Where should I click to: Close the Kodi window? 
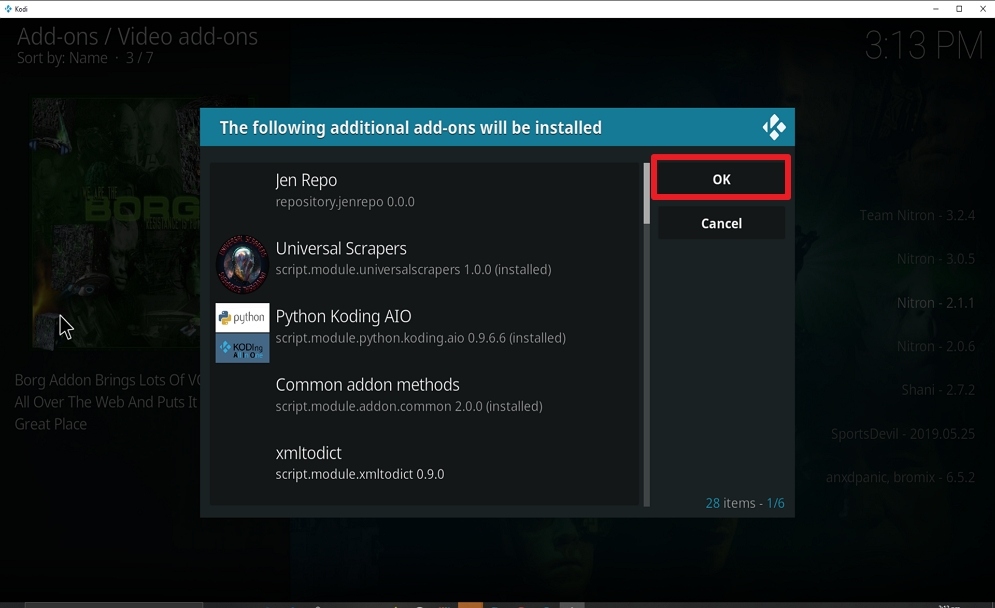click(x=983, y=8)
